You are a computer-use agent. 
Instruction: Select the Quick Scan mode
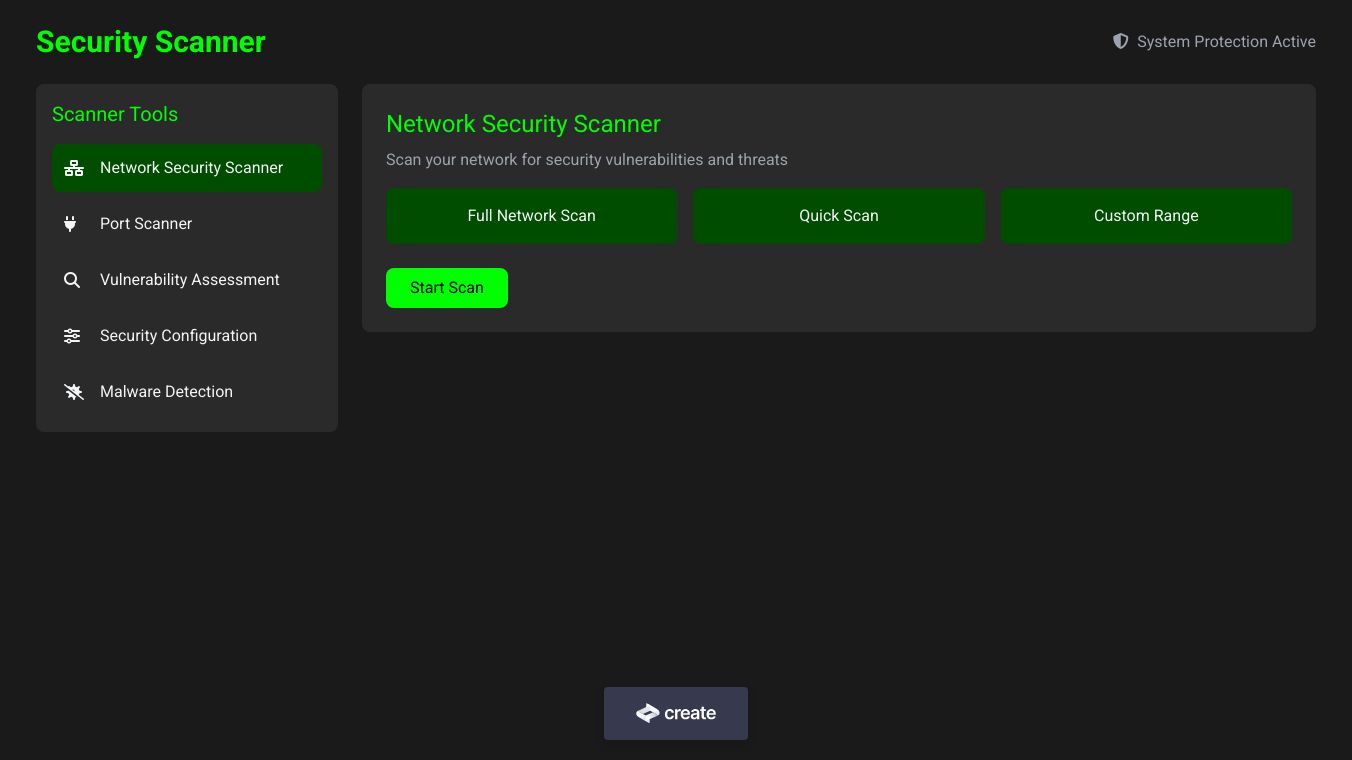point(838,216)
